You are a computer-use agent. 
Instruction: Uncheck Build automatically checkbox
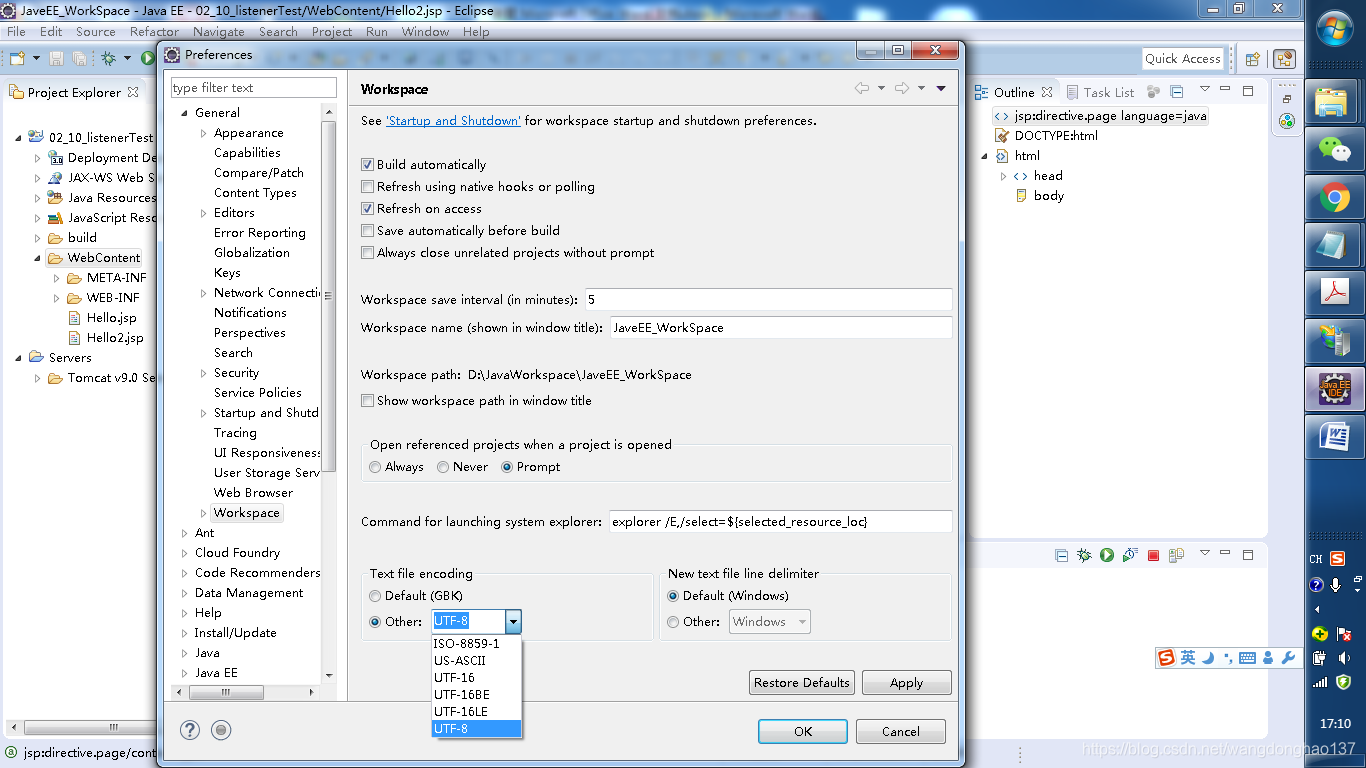tap(368, 165)
